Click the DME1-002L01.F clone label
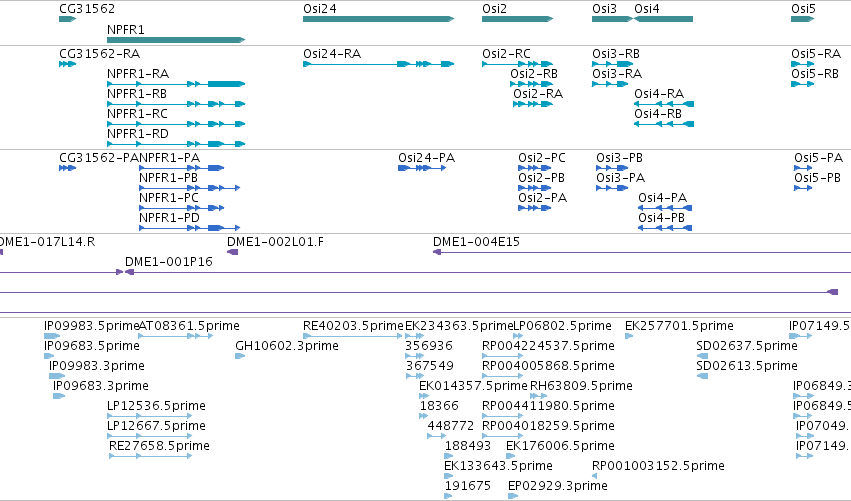 [x=275, y=242]
